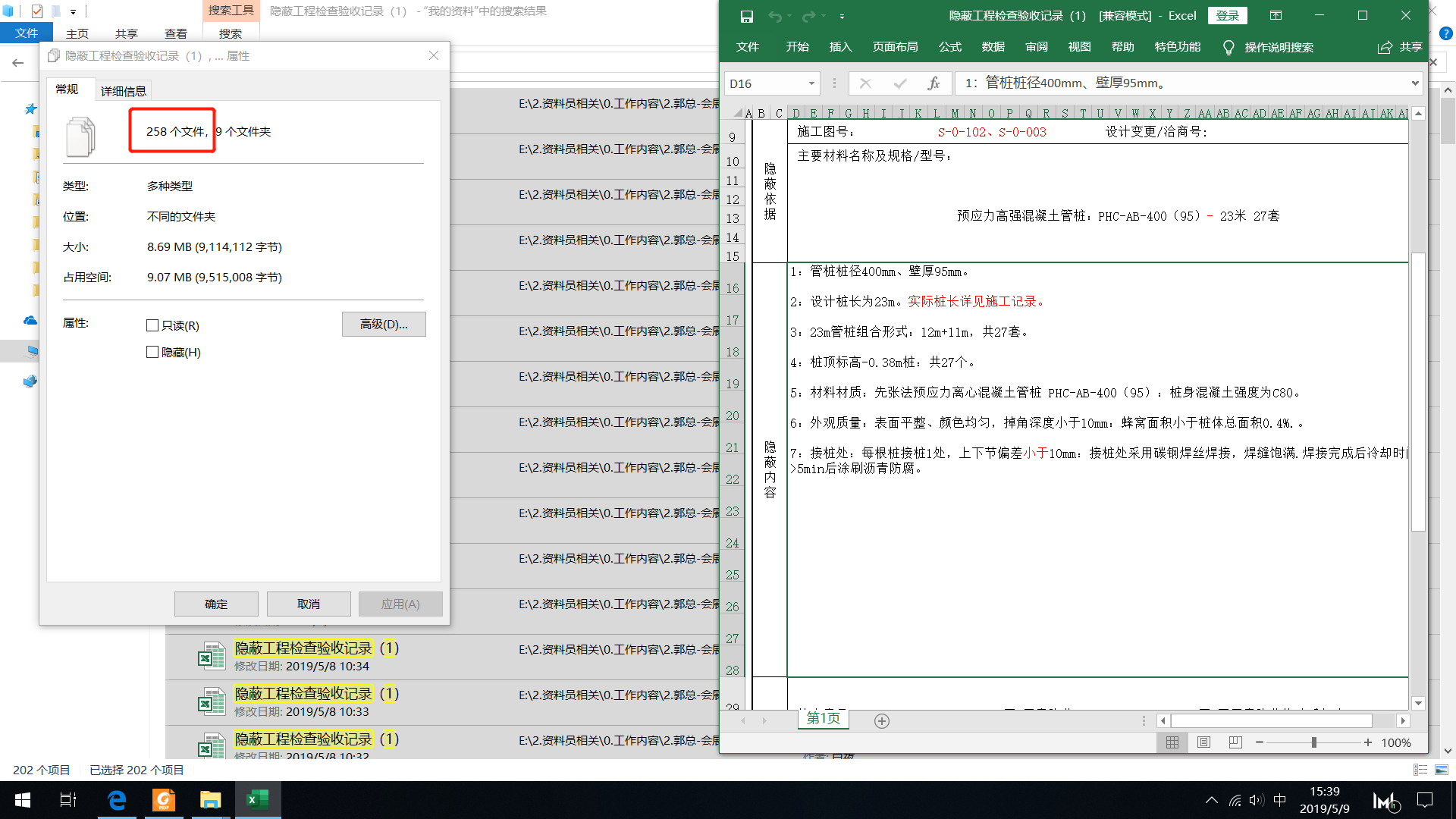
Task: Open Quick Access Toolbar customize dropdown
Action: click(842, 16)
